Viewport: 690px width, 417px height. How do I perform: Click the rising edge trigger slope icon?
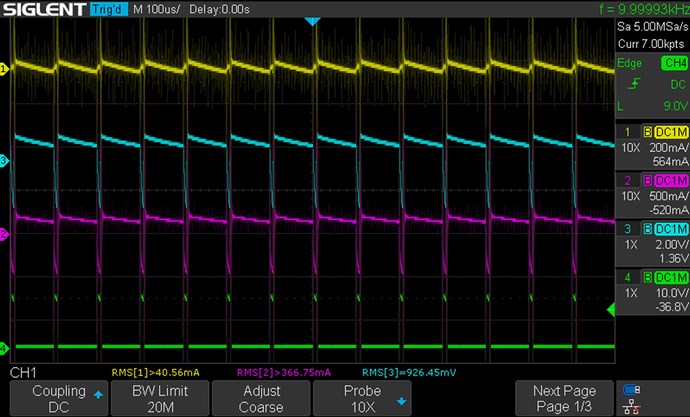(633, 84)
